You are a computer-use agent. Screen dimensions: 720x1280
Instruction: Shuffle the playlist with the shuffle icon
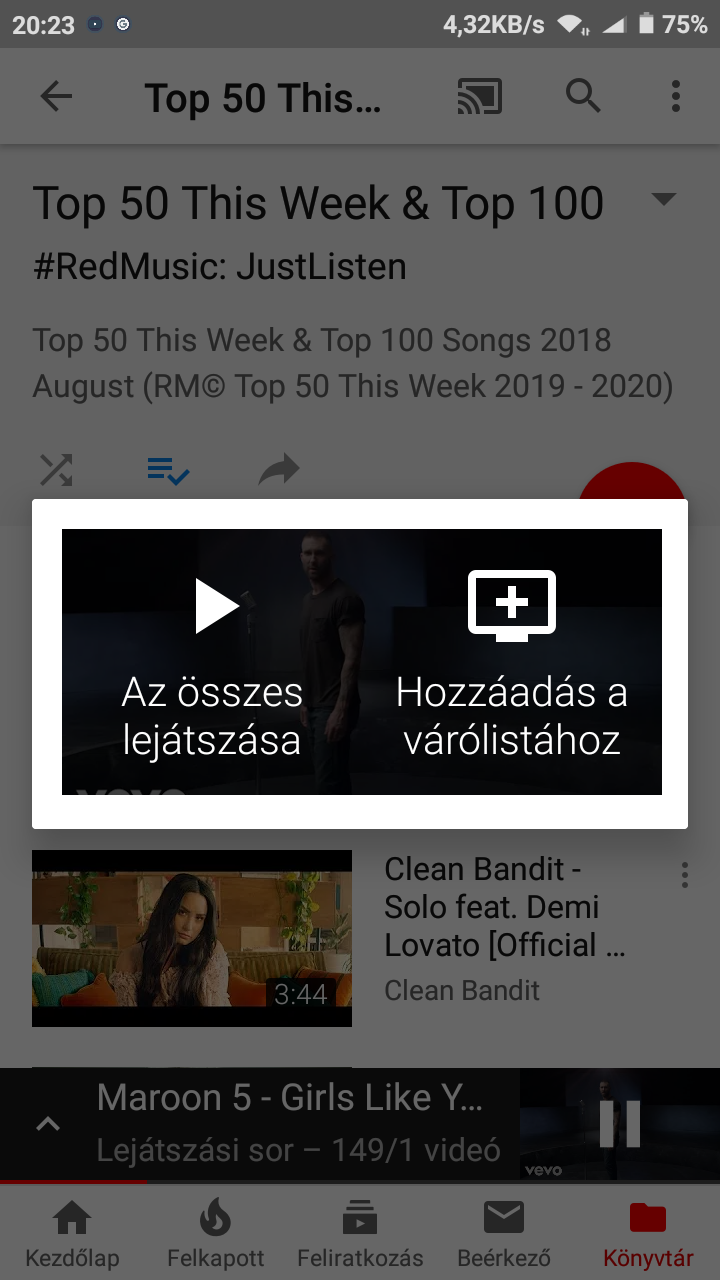tap(56, 469)
